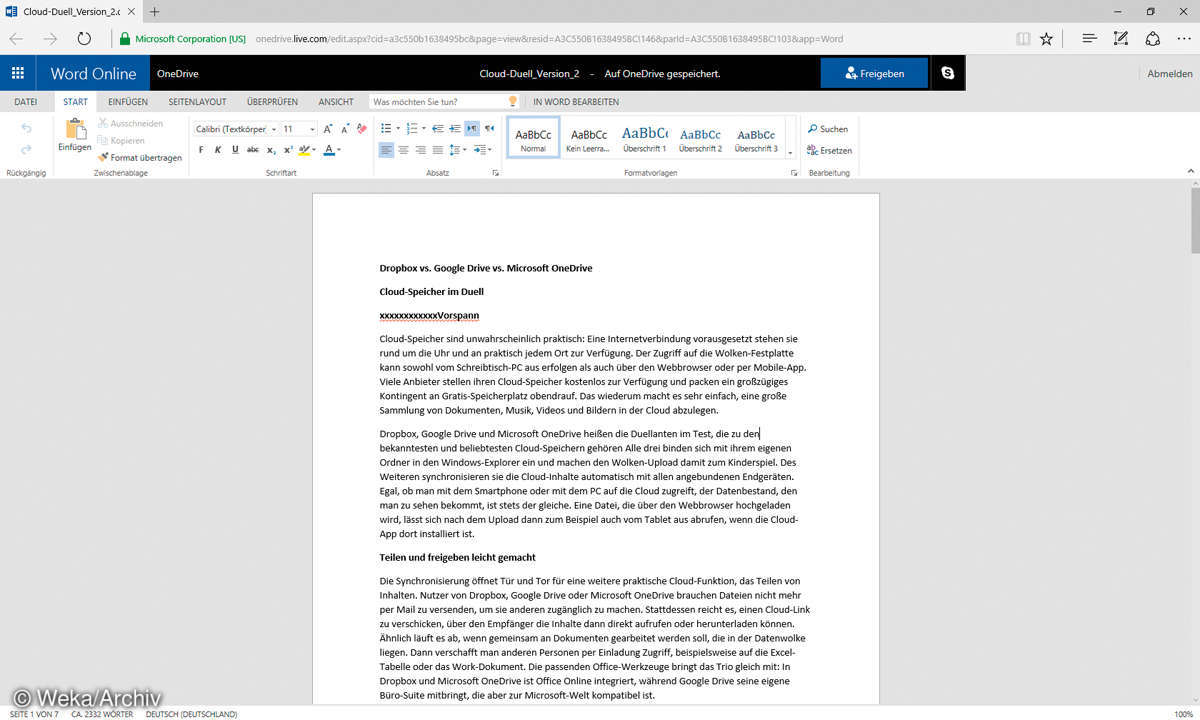Screen dimensions: 1200x720
Task: Expand bullet list style options
Action: [398, 129]
